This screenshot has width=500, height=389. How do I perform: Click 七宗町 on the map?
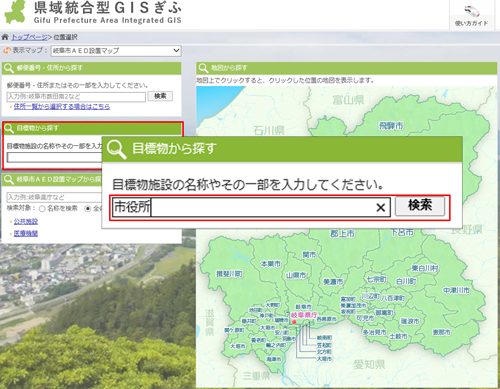[376, 279]
